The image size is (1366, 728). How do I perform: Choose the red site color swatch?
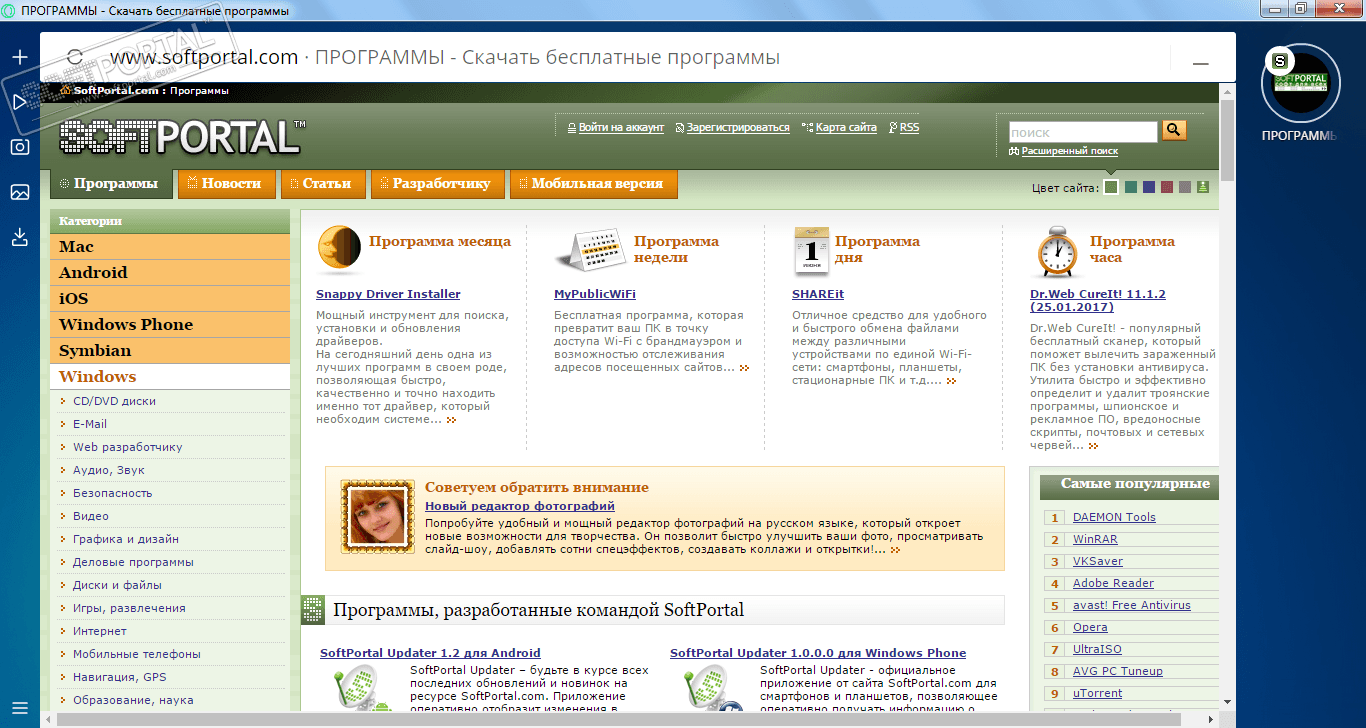1167,187
